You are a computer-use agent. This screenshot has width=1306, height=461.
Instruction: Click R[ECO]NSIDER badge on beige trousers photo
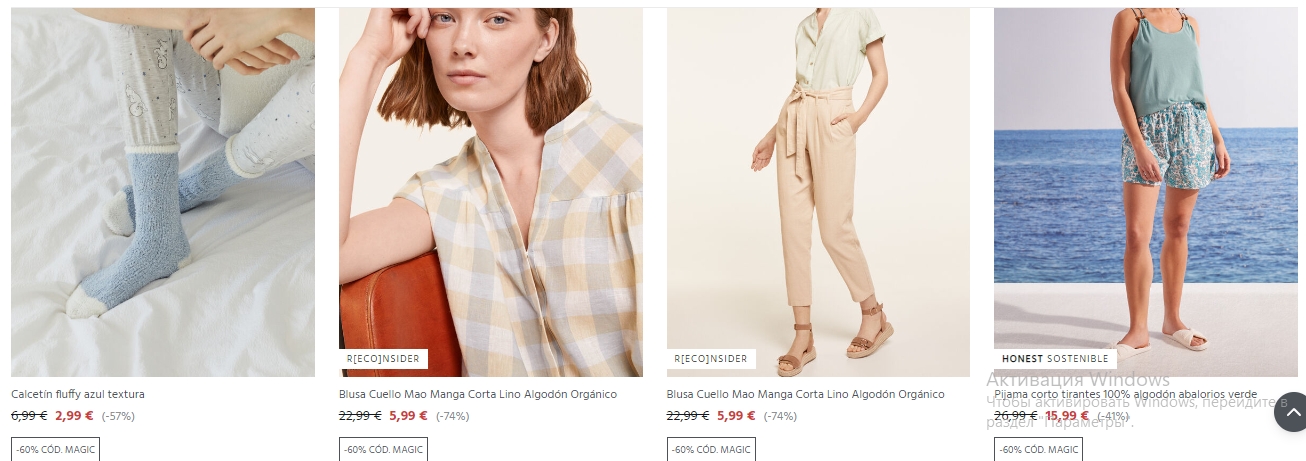click(711, 359)
